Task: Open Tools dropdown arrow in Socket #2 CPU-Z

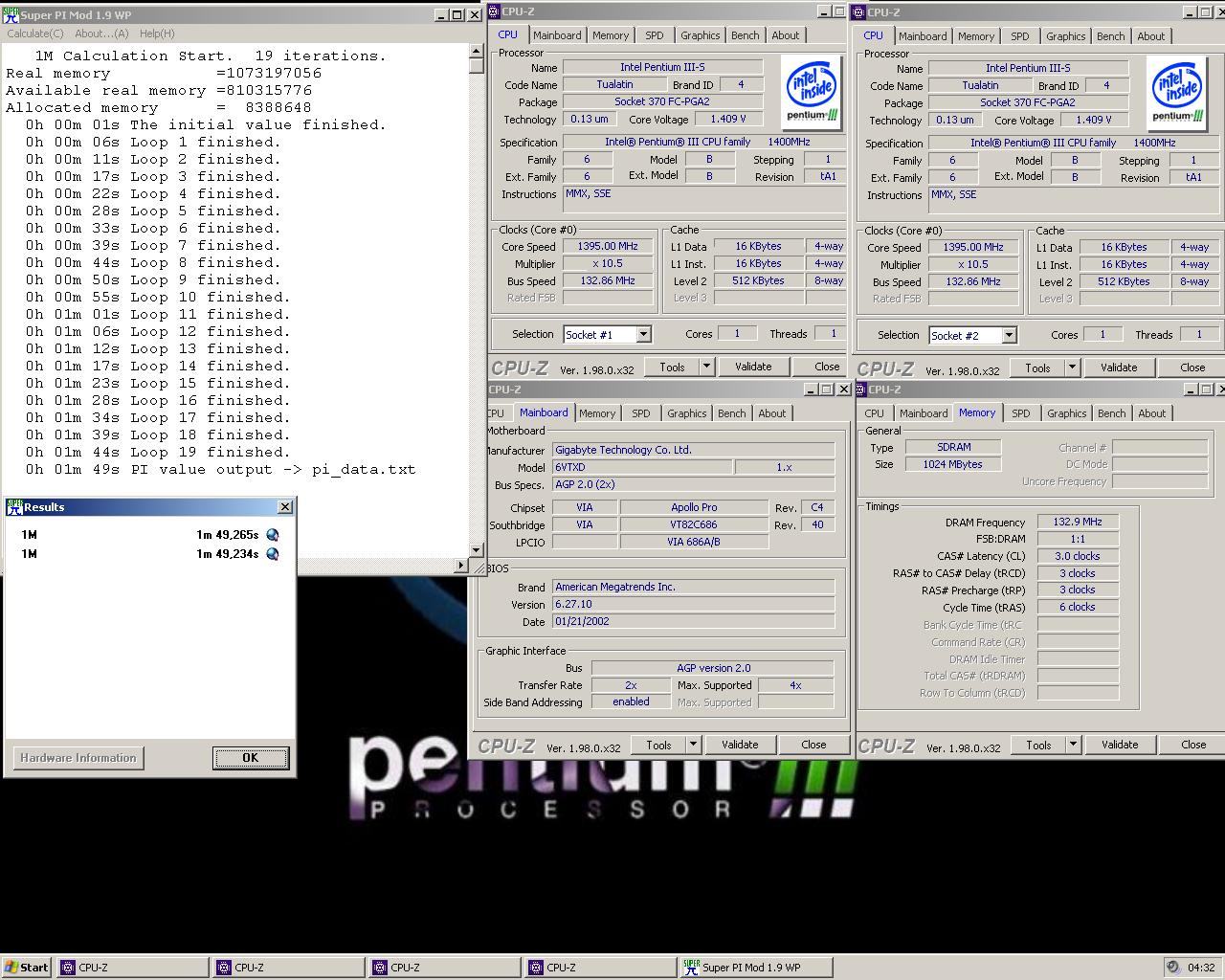Action: [1072, 367]
